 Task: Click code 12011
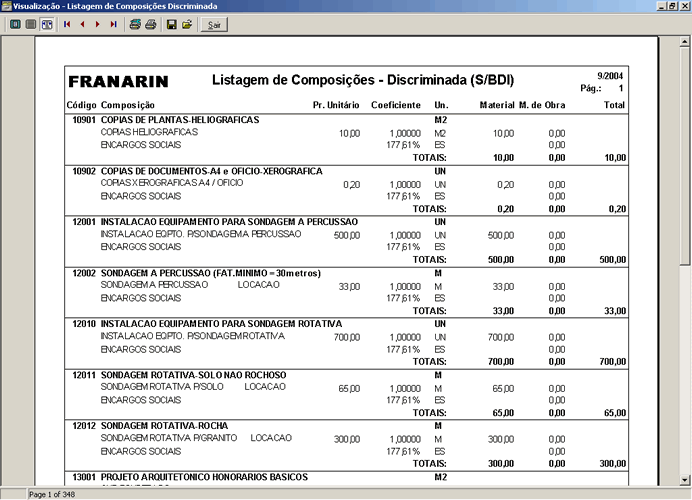pos(84,375)
